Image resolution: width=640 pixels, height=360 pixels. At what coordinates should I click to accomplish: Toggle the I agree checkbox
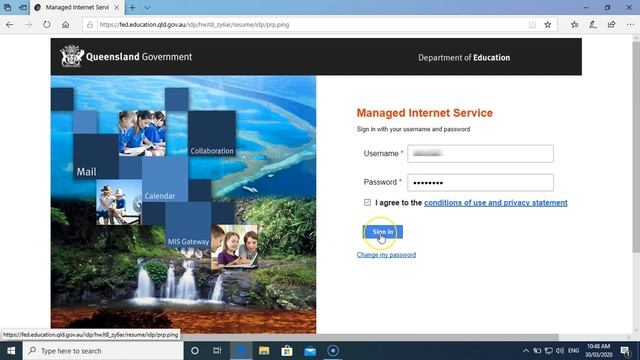tap(367, 202)
